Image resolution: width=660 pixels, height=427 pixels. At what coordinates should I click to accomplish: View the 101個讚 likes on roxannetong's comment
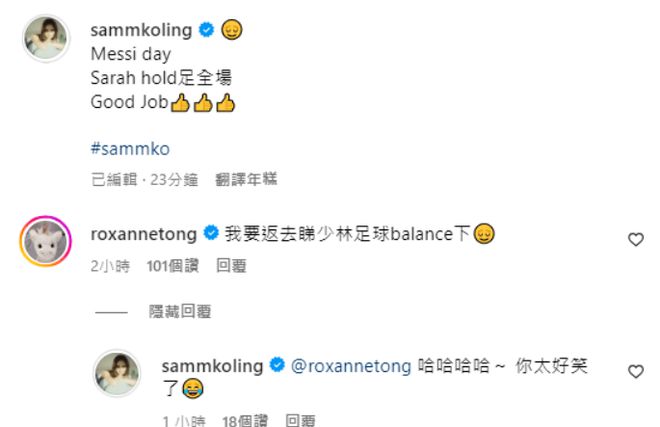pyautogui.click(x=173, y=265)
